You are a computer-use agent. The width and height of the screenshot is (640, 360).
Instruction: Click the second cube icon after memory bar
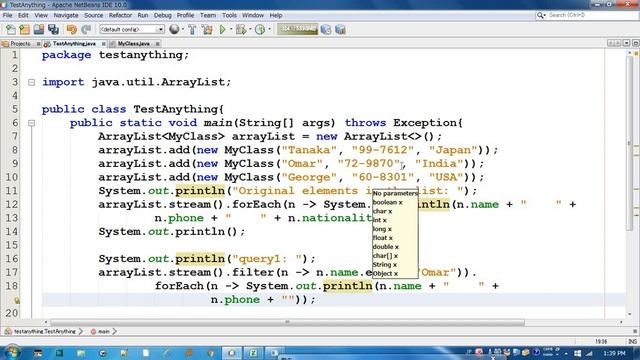[340, 29]
